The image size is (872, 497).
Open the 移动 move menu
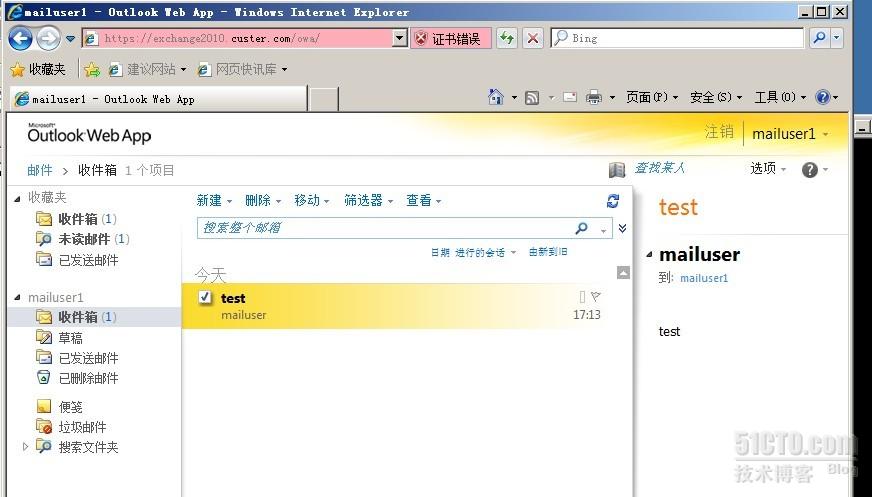pyautogui.click(x=312, y=201)
